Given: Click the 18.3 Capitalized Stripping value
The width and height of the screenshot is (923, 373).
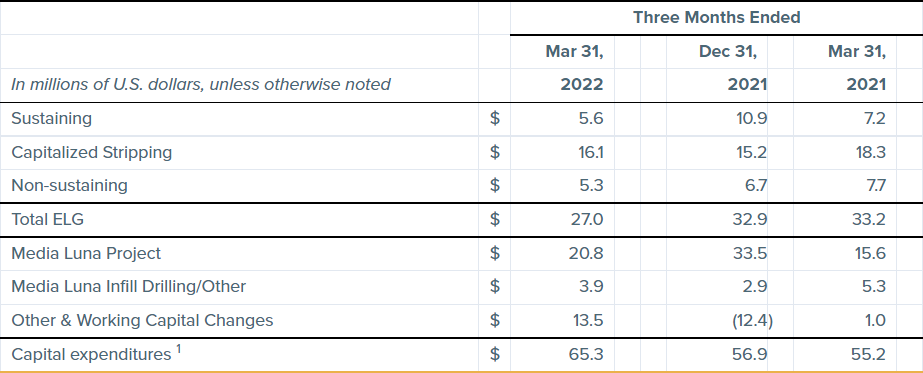Looking at the screenshot, I should click(x=871, y=152).
